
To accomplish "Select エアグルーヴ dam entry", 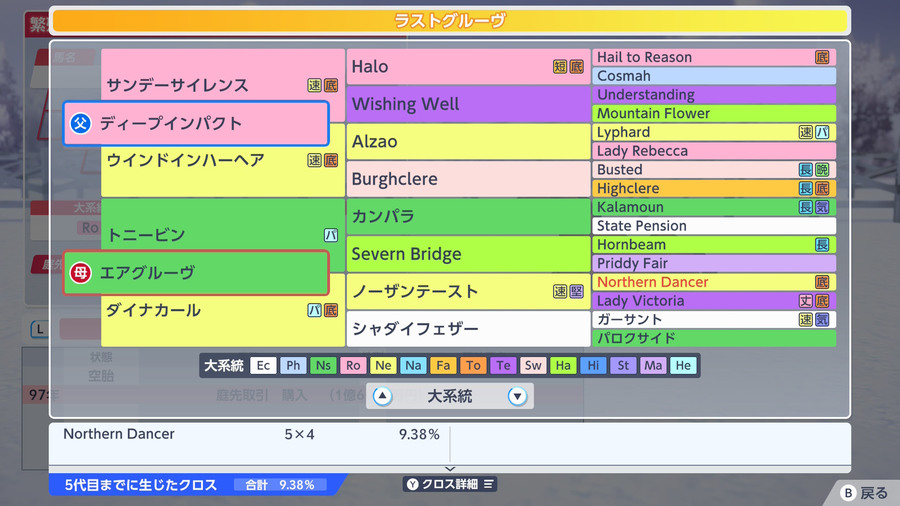I will tap(196, 273).
